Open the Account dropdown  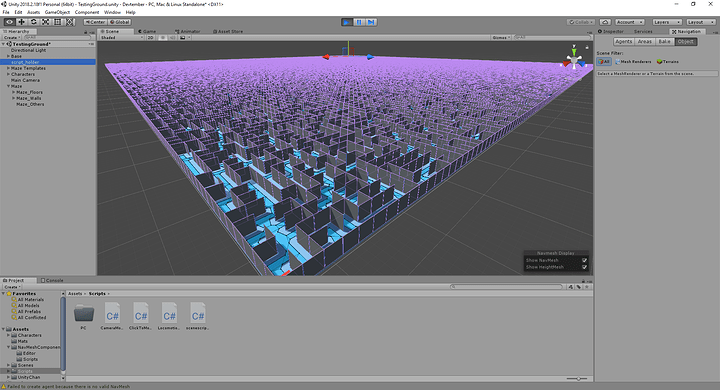pos(629,22)
